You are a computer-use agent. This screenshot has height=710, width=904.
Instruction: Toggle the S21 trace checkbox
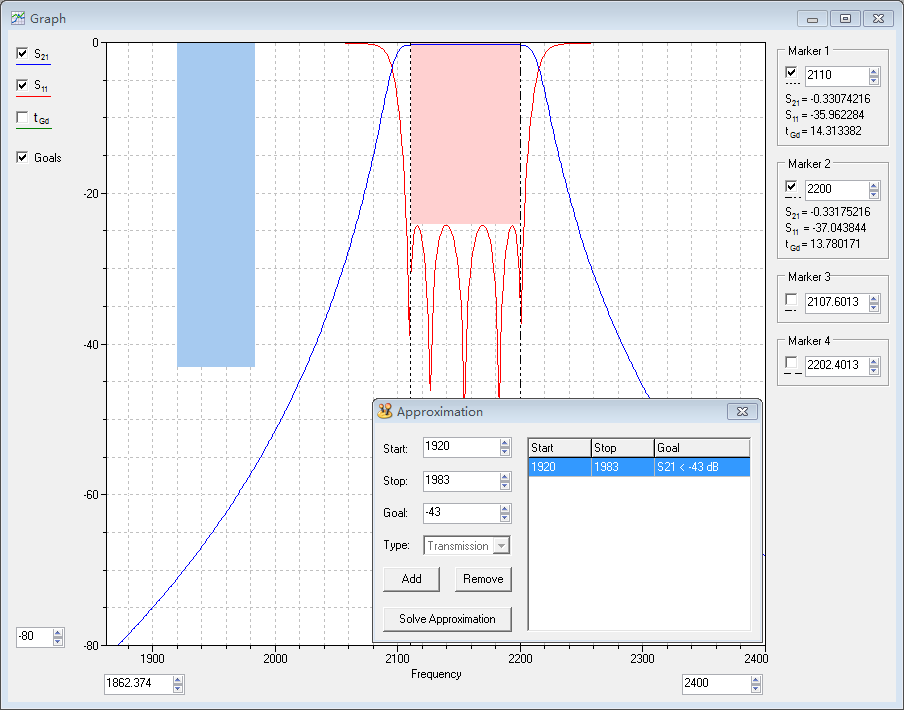coord(23,53)
